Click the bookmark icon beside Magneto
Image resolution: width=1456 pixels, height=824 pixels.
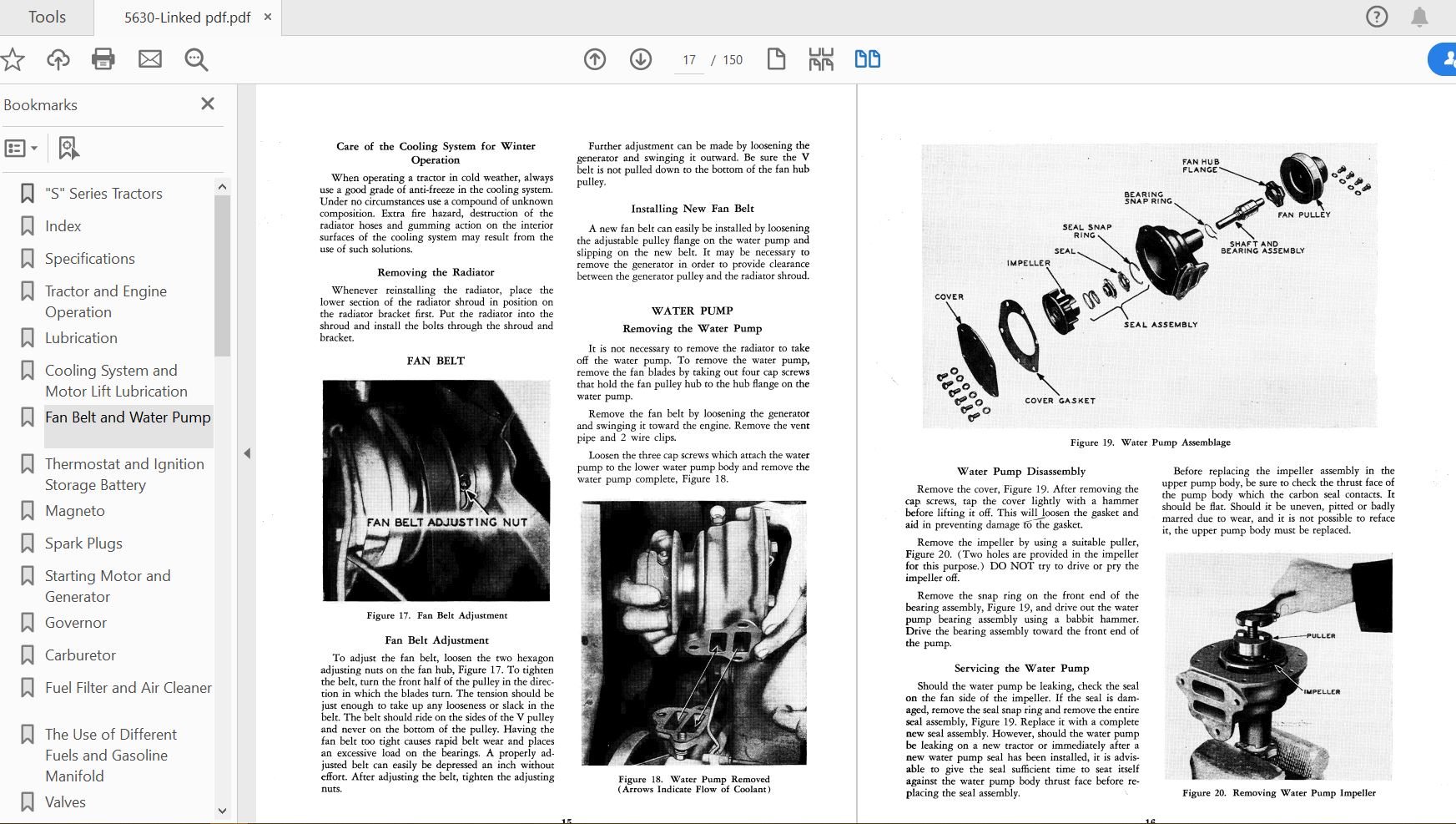point(28,511)
